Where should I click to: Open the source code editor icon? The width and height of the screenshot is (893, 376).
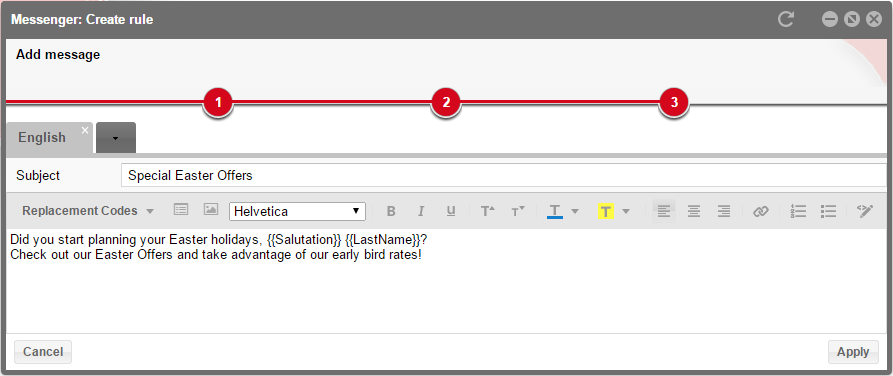(x=865, y=211)
